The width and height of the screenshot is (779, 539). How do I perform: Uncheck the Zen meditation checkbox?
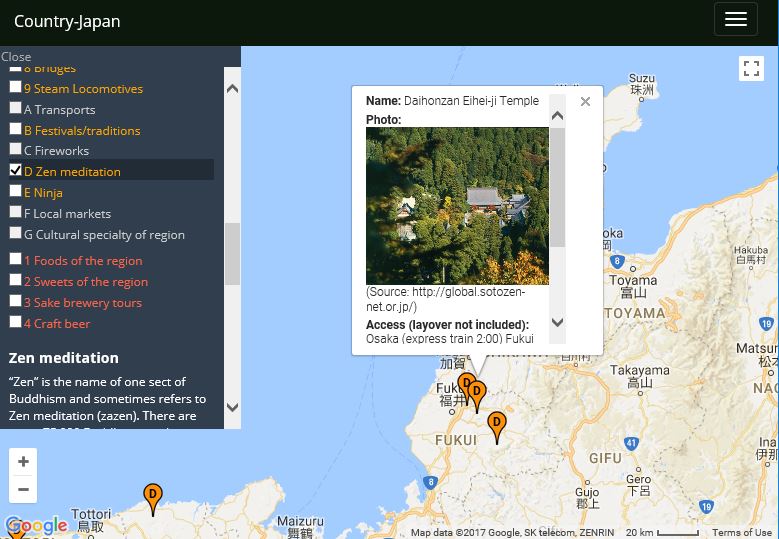coord(15,170)
